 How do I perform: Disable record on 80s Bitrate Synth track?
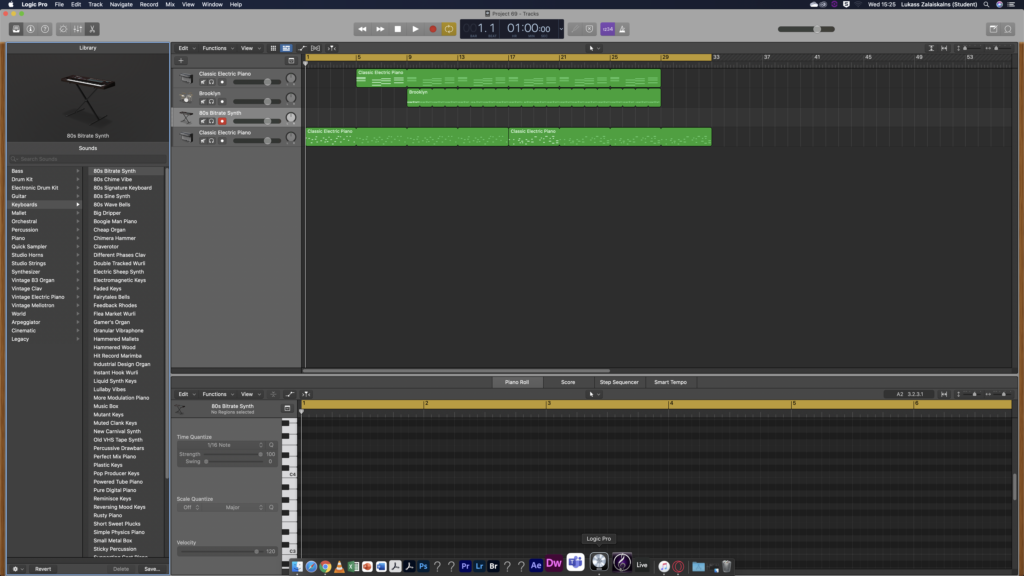[x=222, y=121]
